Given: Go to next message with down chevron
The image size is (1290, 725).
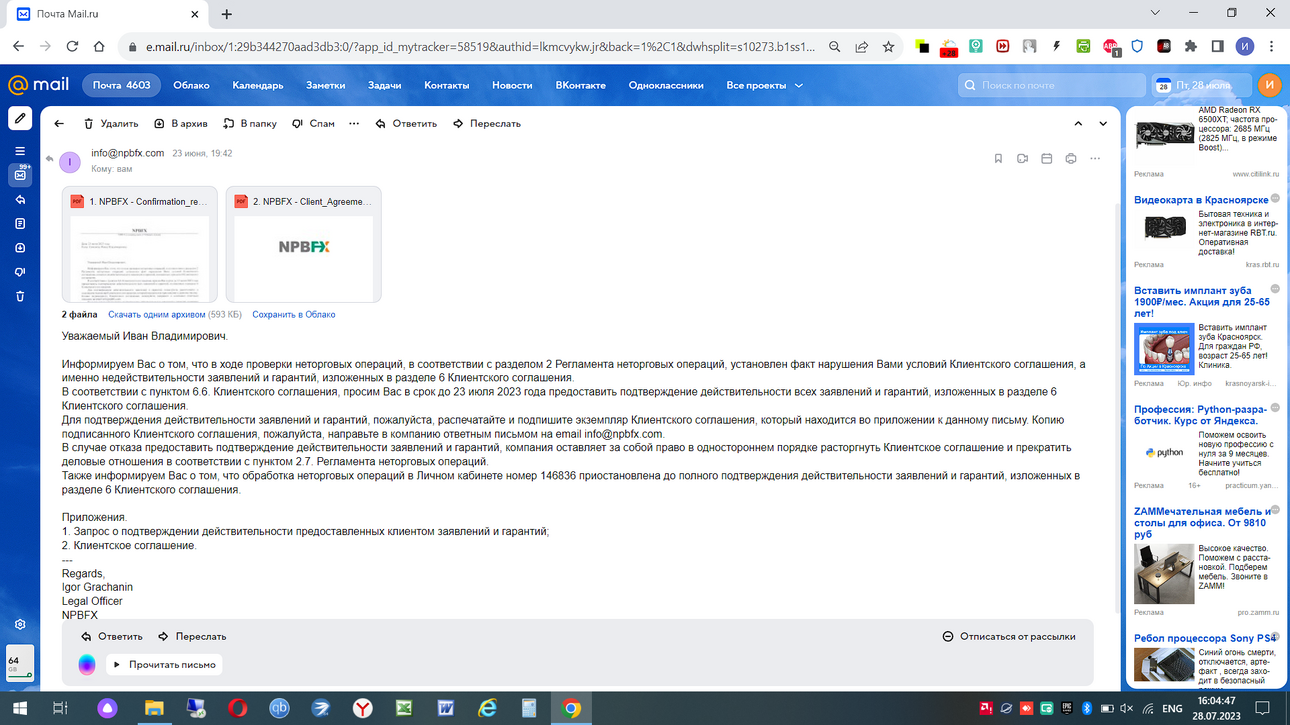Looking at the screenshot, I should (1103, 124).
